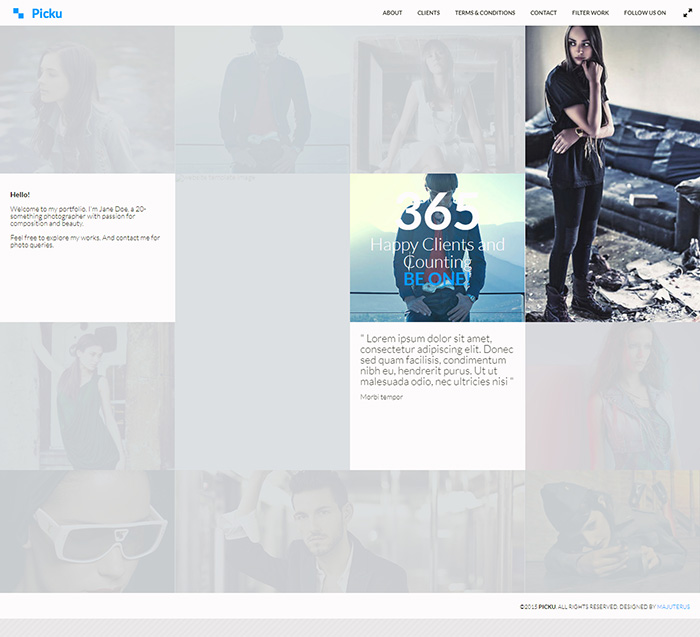Click the "Morbi tempor" quote author
Screen dimensions: 700x637
[x=381, y=397]
